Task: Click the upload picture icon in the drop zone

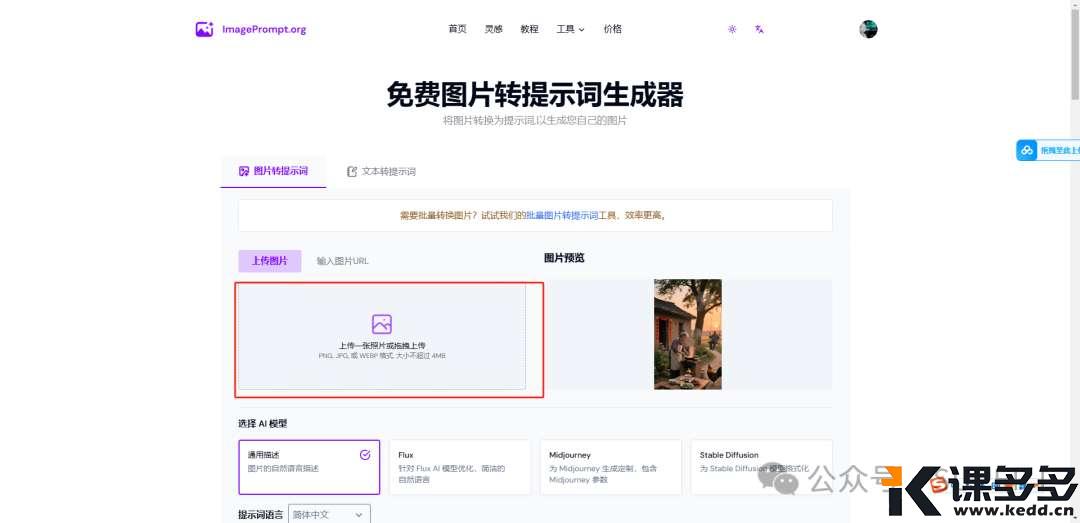Action: coord(382,324)
